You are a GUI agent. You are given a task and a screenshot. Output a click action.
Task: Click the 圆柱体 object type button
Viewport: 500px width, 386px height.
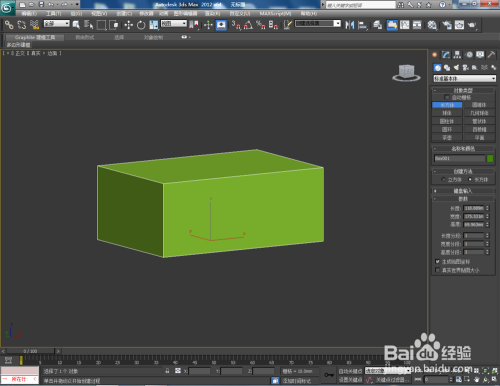click(447, 121)
